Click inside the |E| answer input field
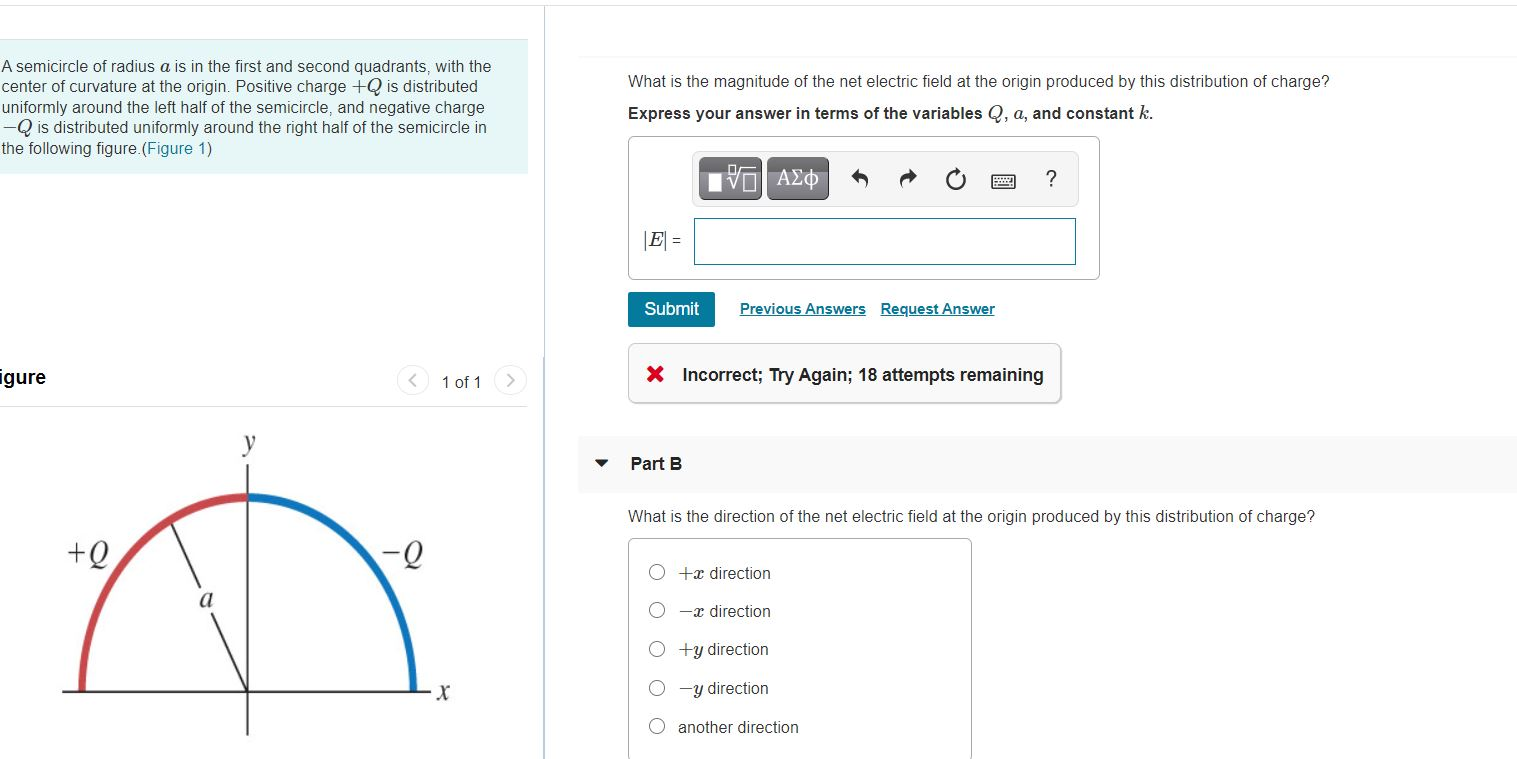 point(883,241)
